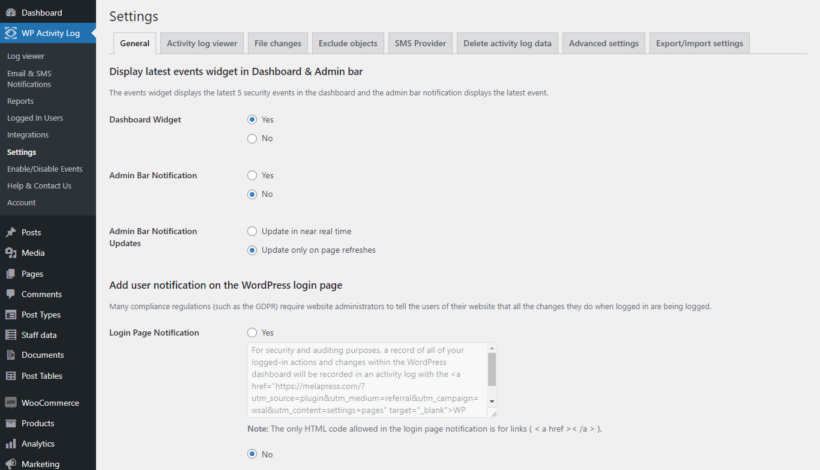The width and height of the screenshot is (820, 470).
Task: Open the Settings submenu item
Action: (21, 152)
